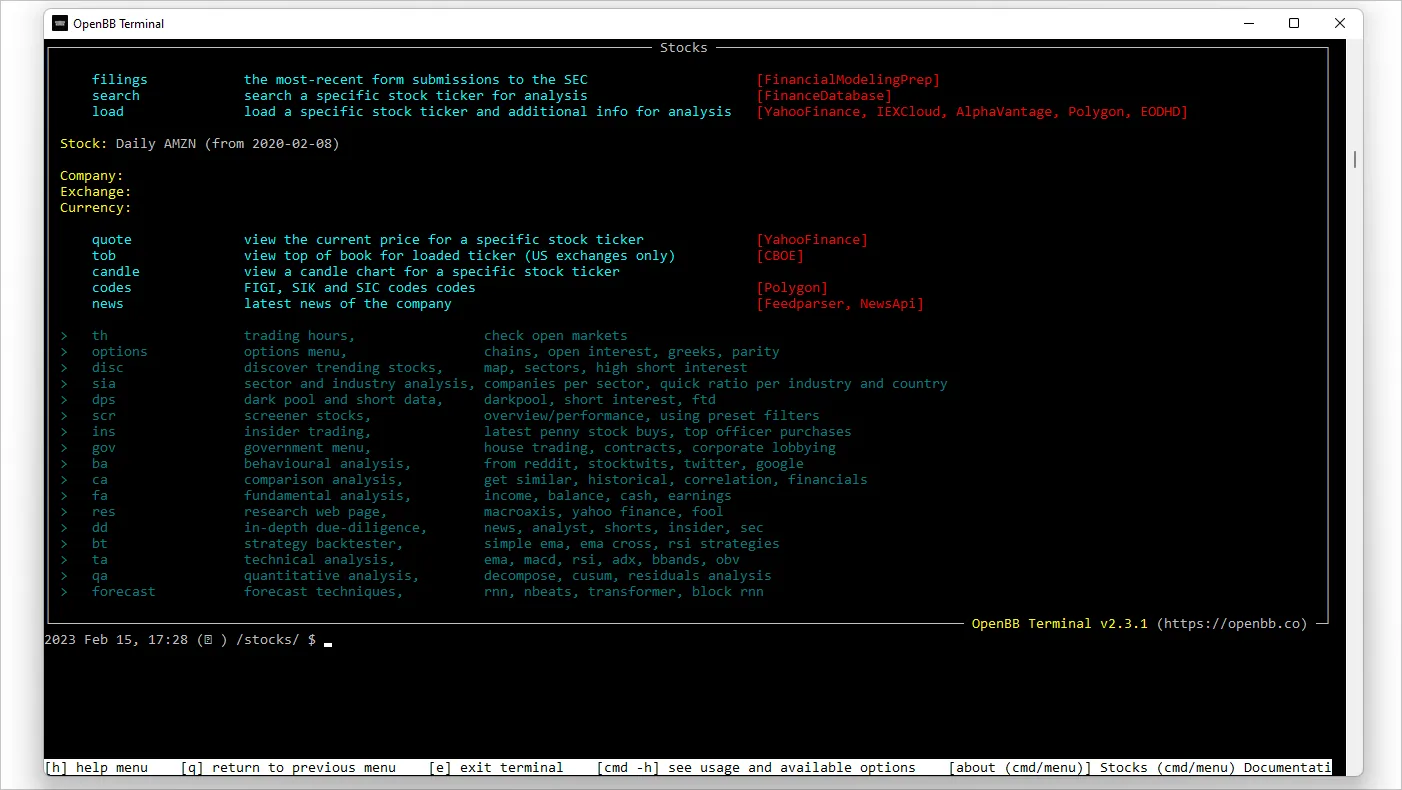Click the [Feedparser, NewsApi] source label
Viewport: 1402px width, 790px height.
point(840,304)
